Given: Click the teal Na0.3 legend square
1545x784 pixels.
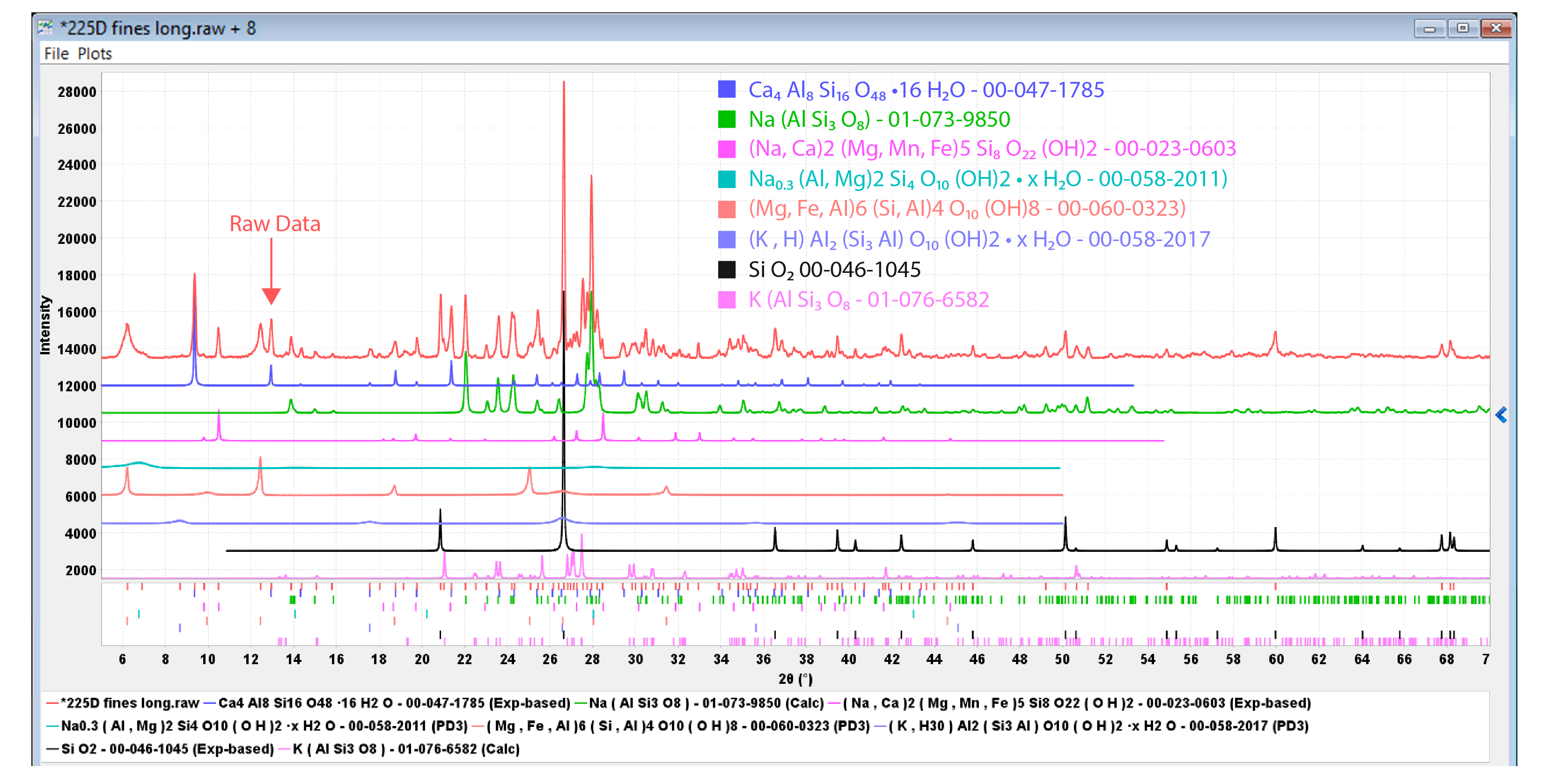Looking at the screenshot, I should 726,179.
